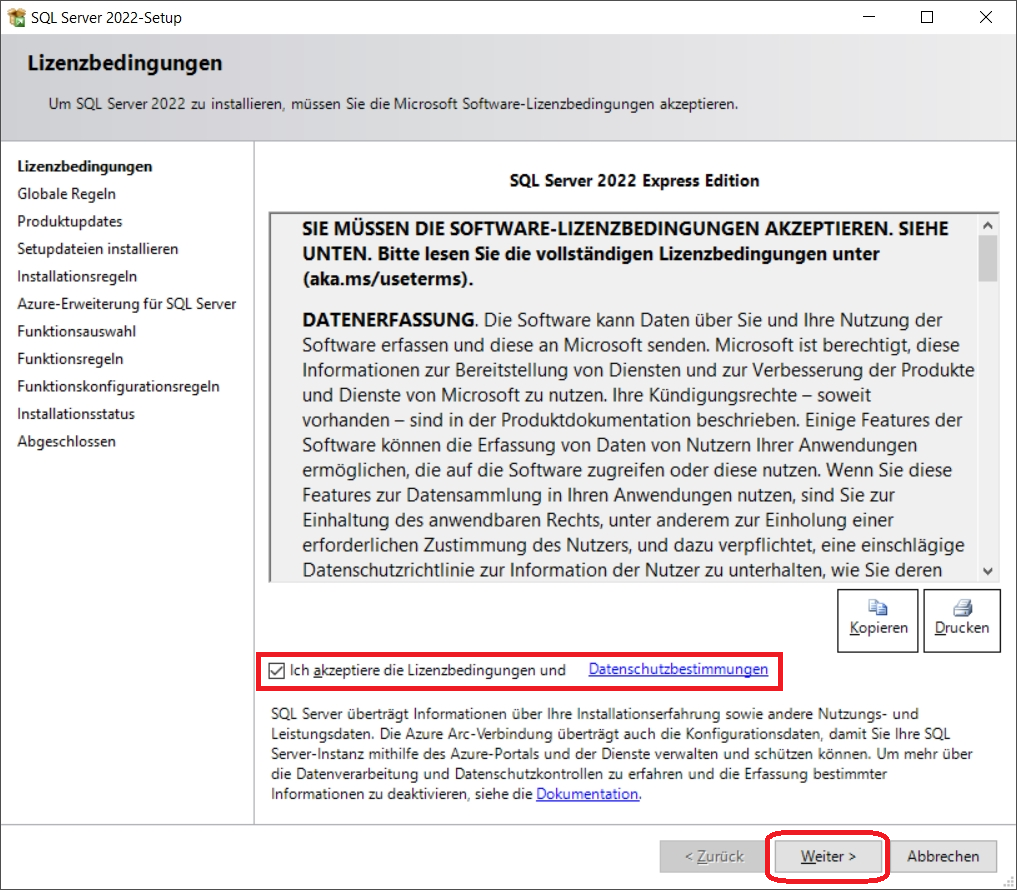This screenshot has width=1017, height=890.
Task: Click the 'SQL Server 2022 Express Edition' heading
Action: pyautogui.click(x=634, y=180)
